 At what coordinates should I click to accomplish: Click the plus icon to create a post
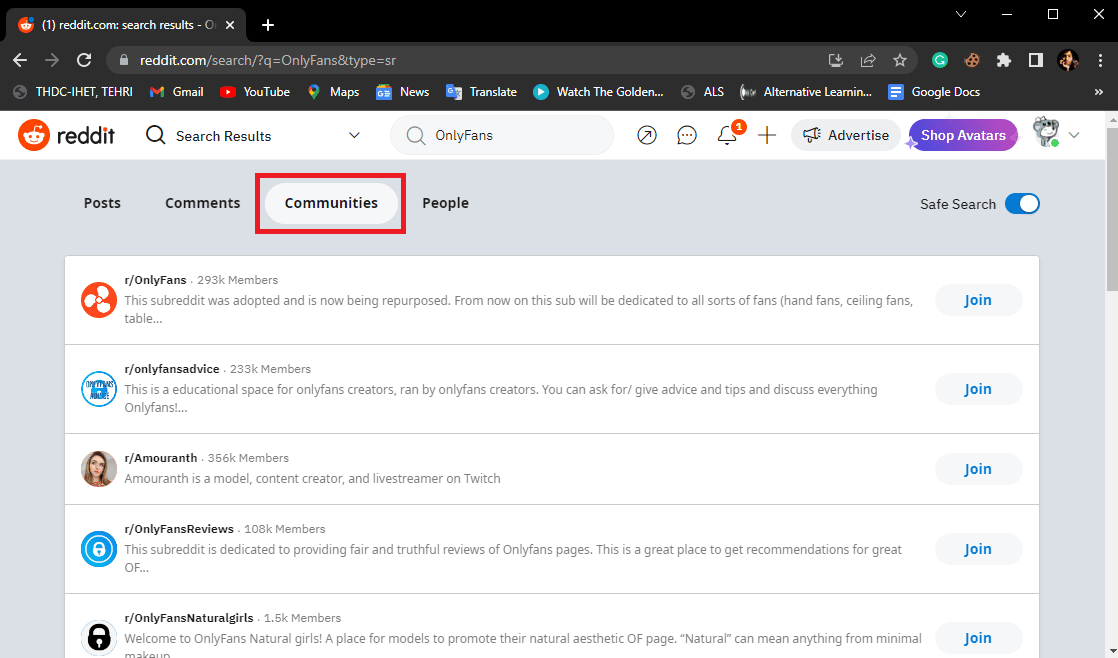coord(766,134)
